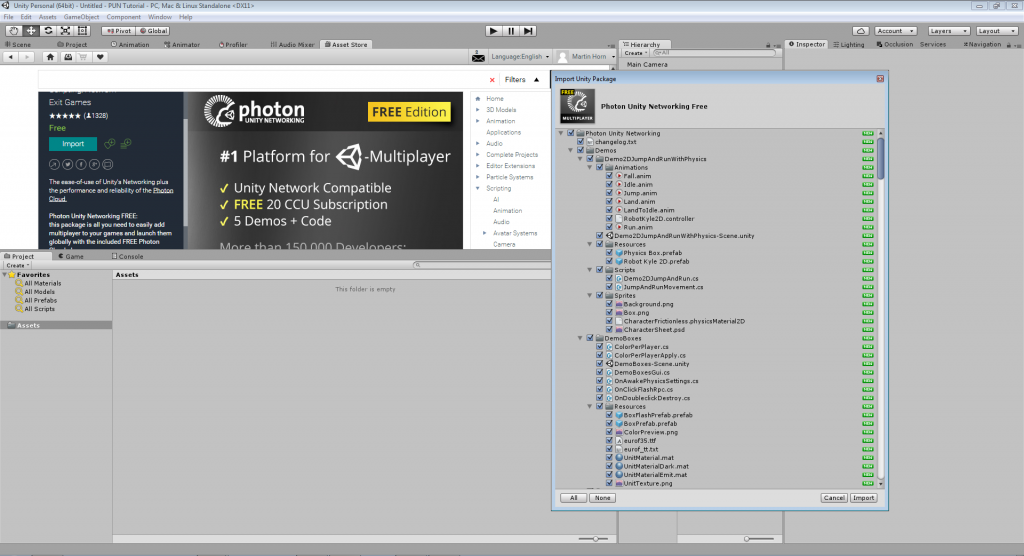Image resolution: width=1024 pixels, height=556 pixels.
Task: Uncheck the changelog.txt checkbox
Action: coord(581,142)
